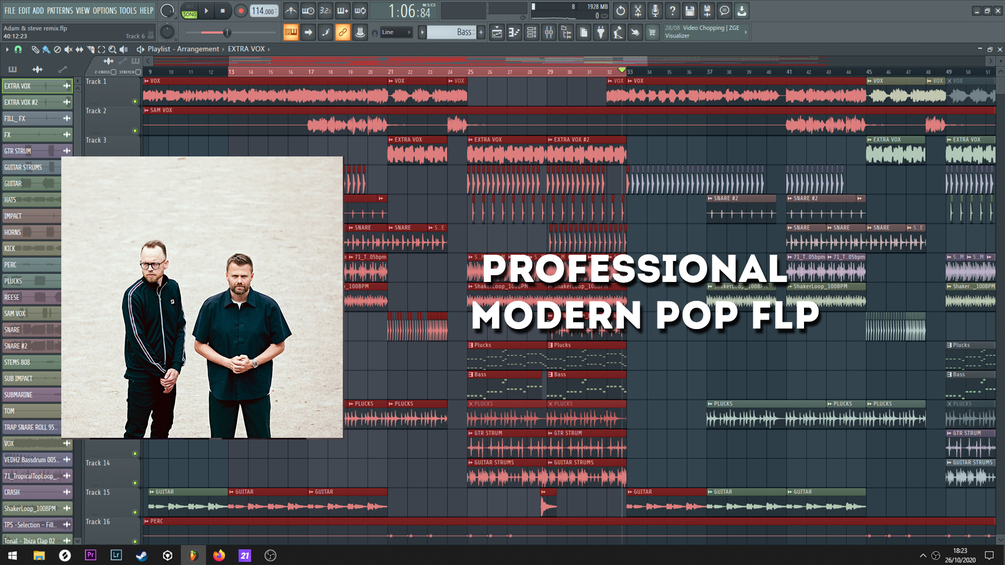Open the PATTERNS menu

[x=60, y=10]
